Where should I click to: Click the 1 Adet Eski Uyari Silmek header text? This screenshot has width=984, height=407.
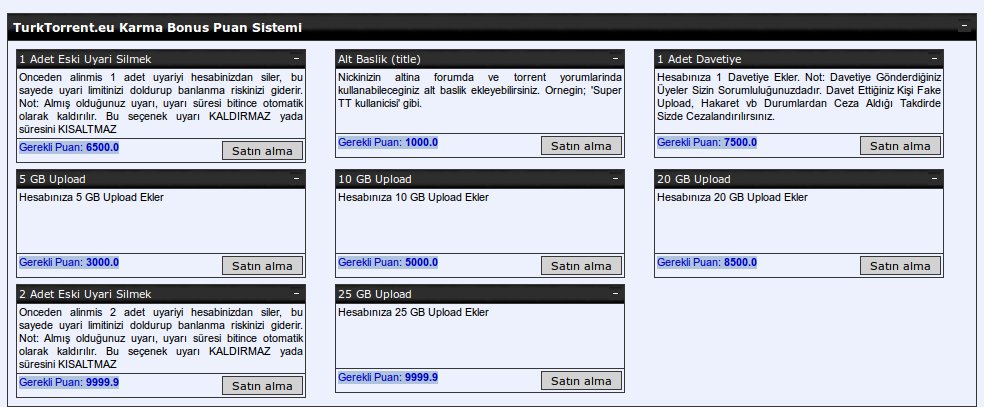point(85,59)
